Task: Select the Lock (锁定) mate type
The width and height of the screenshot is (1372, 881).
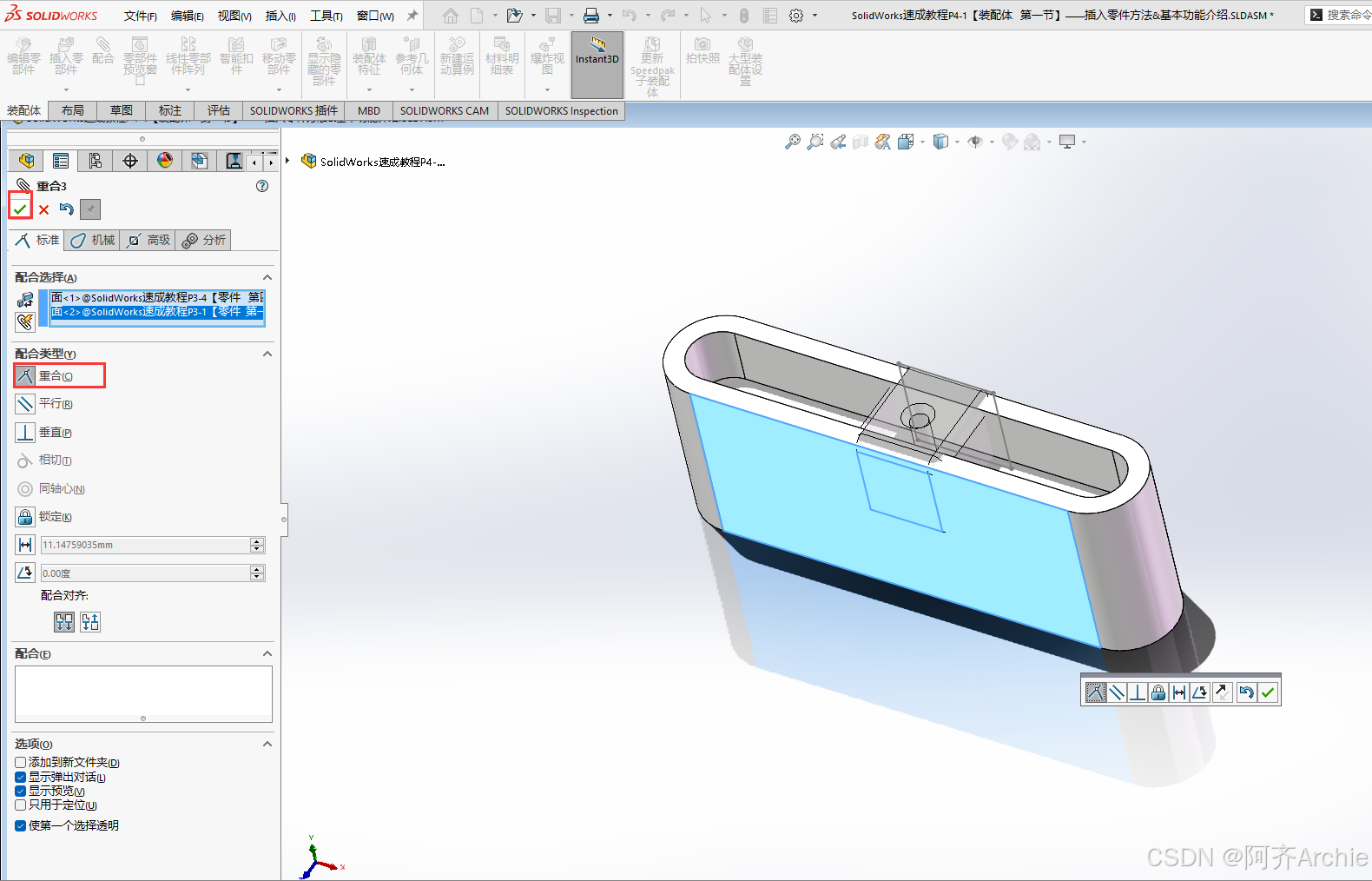Action: click(x=45, y=516)
